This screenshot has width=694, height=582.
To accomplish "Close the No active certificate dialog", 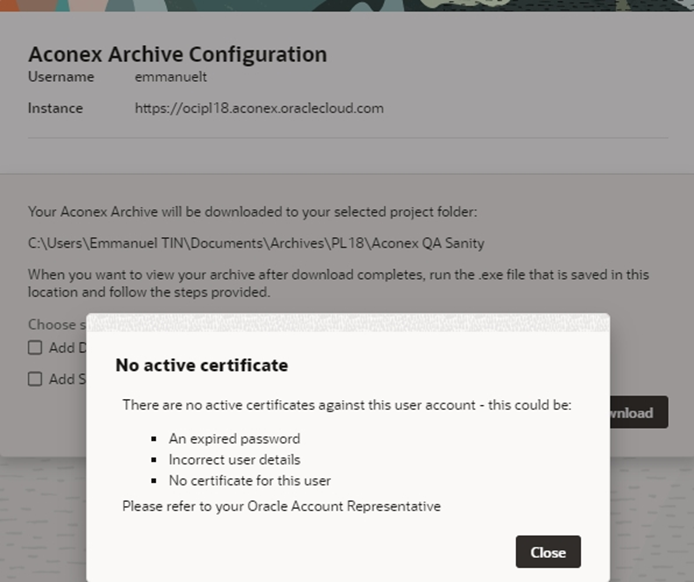I will coord(548,552).
